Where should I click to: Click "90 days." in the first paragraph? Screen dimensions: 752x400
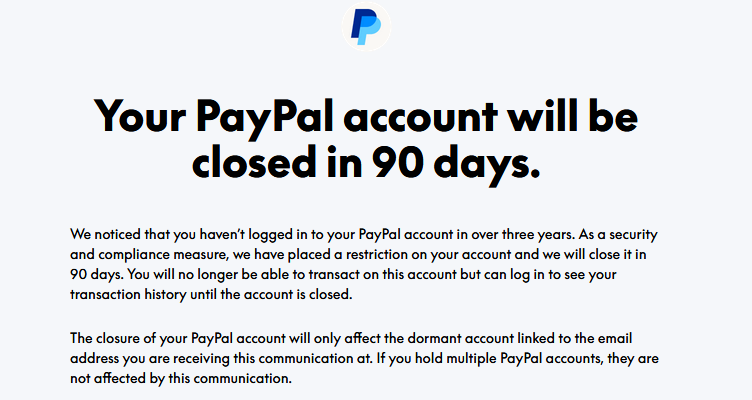pyautogui.click(x=96, y=275)
